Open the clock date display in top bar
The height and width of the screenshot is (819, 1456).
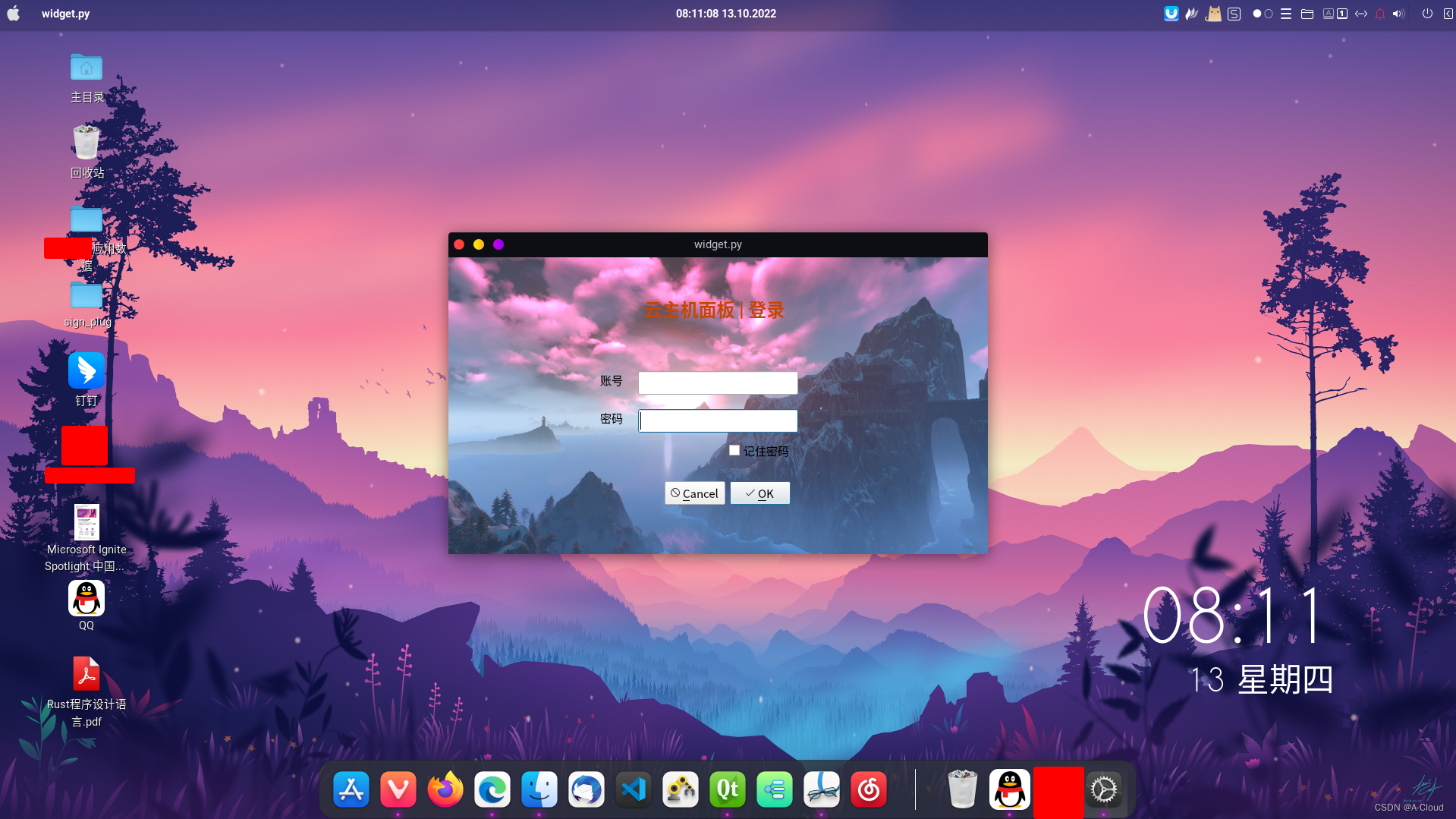(726, 14)
